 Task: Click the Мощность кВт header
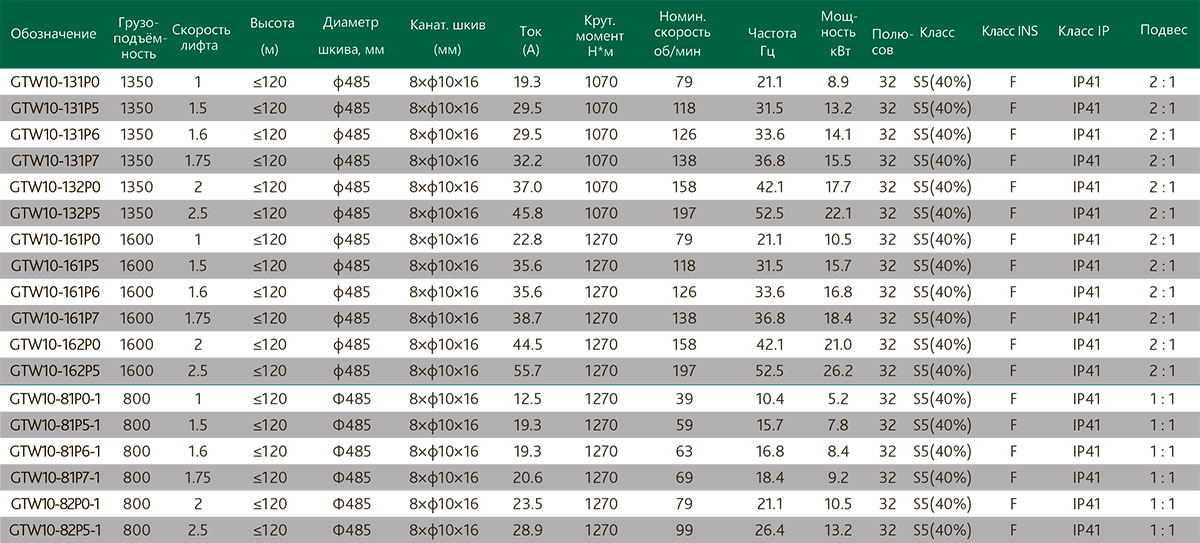tap(836, 26)
